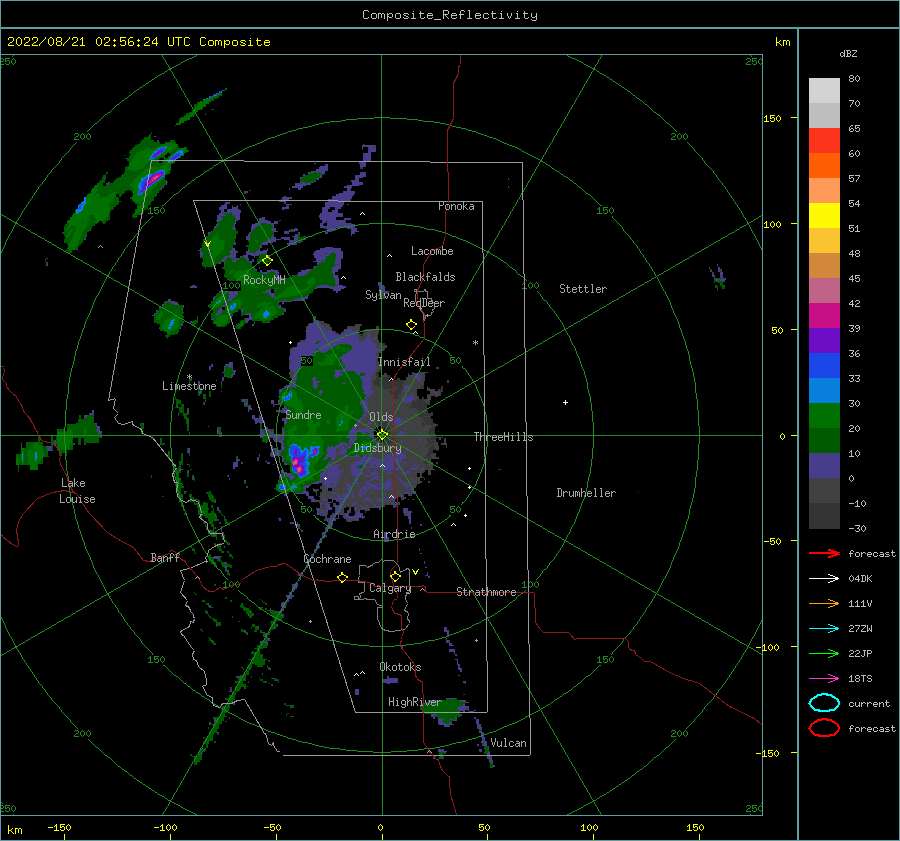
Task: Click the Banff label
Action: 165,558
